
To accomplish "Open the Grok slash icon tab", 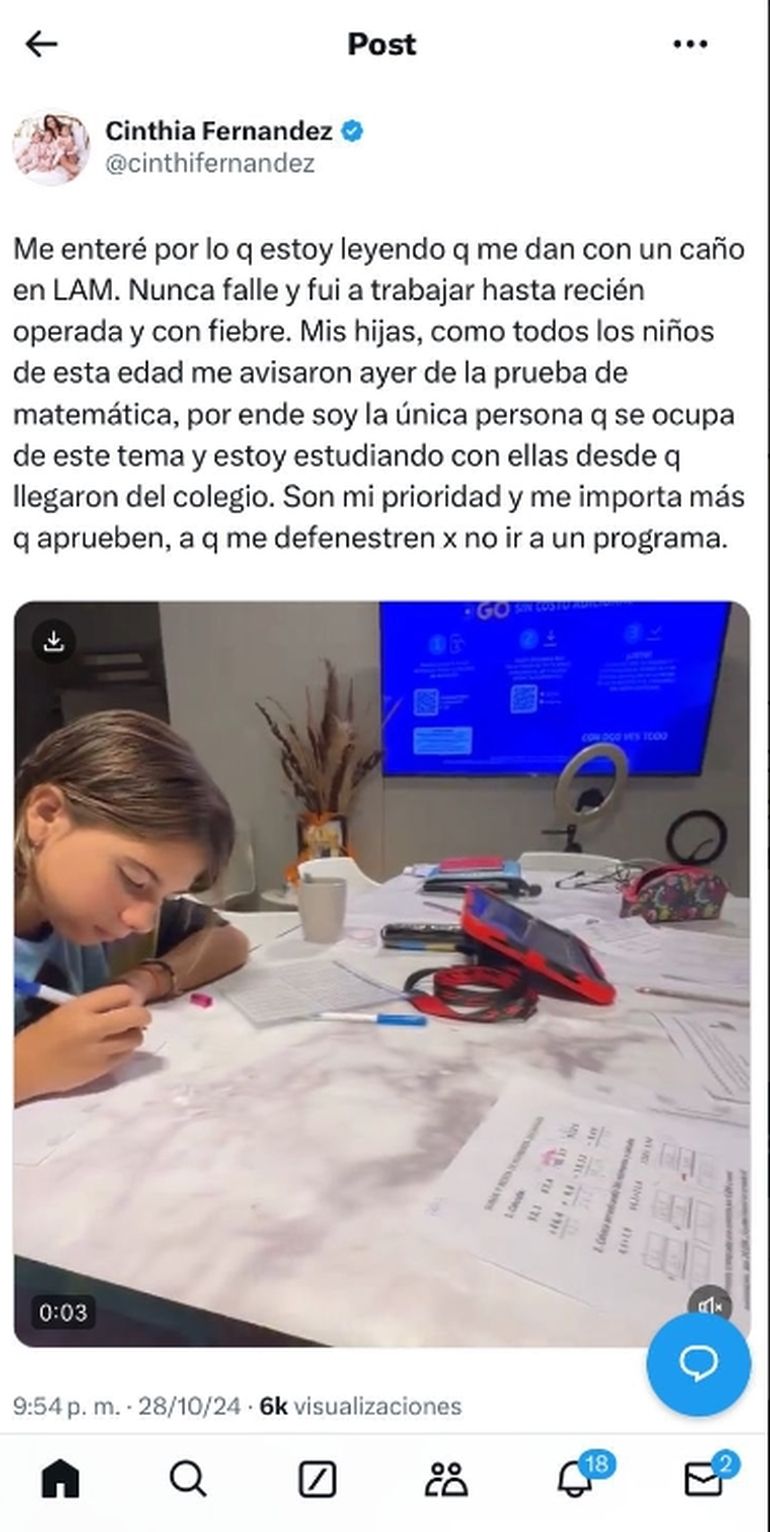I will coord(317,1478).
